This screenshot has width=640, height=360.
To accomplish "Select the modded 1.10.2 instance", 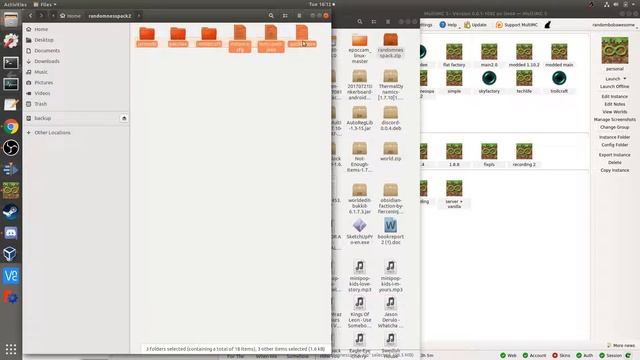I will click(524, 56).
